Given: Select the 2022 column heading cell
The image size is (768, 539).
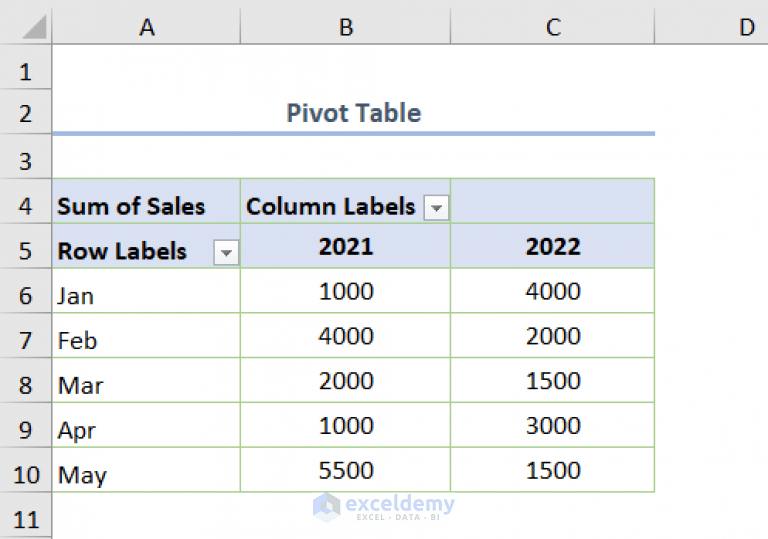Looking at the screenshot, I should (552, 246).
